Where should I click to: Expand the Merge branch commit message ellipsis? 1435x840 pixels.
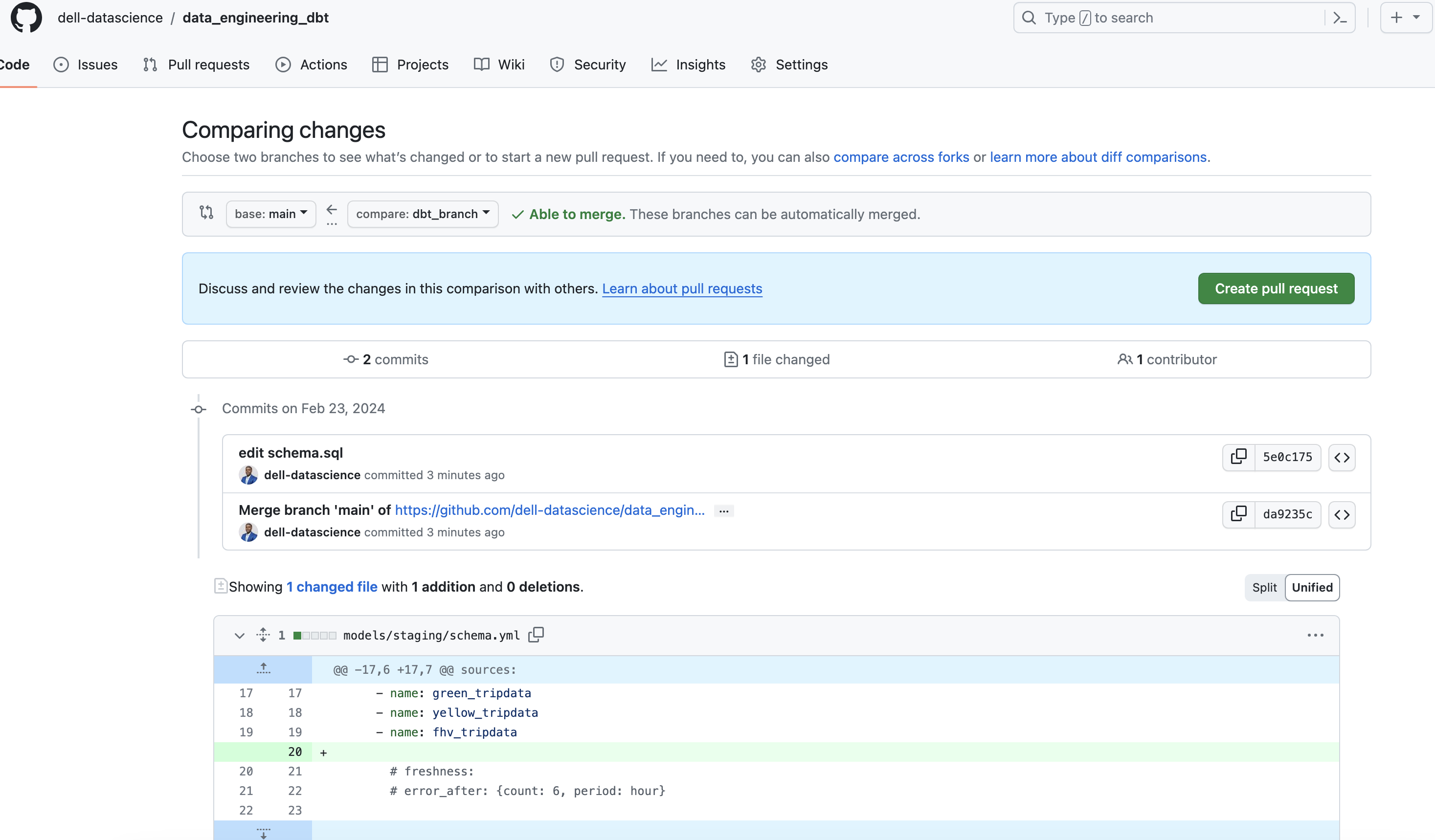coord(724,510)
